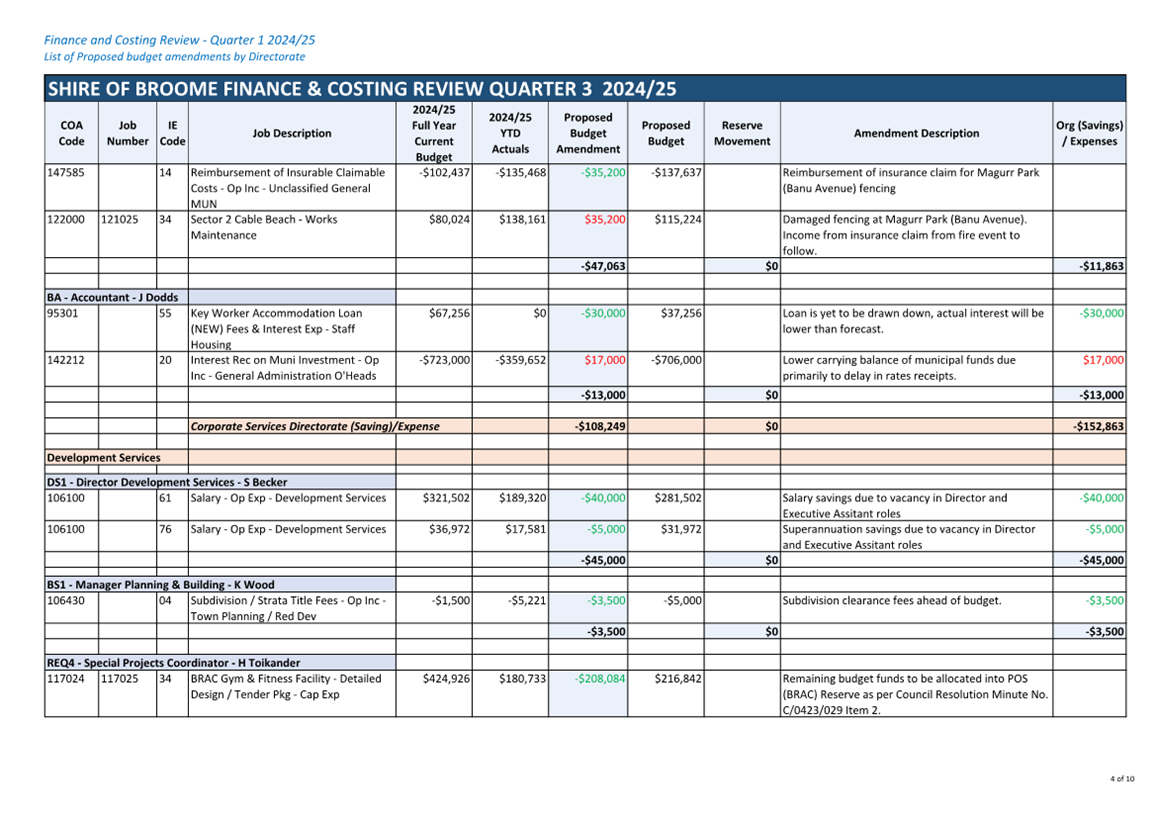Viewport: 1155px width, 817px height.
Task: Select Corporate Services Directorate (Saving)/Expense row
Action: [585, 426]
